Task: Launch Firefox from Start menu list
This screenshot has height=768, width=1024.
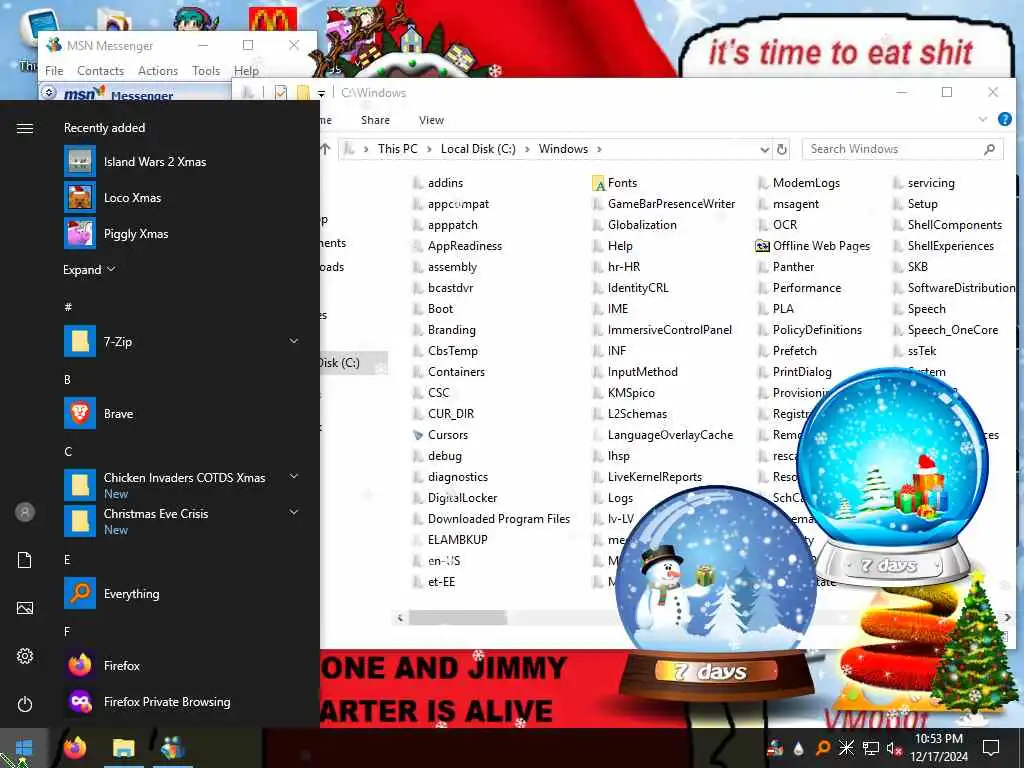Action: pos(103,665)
